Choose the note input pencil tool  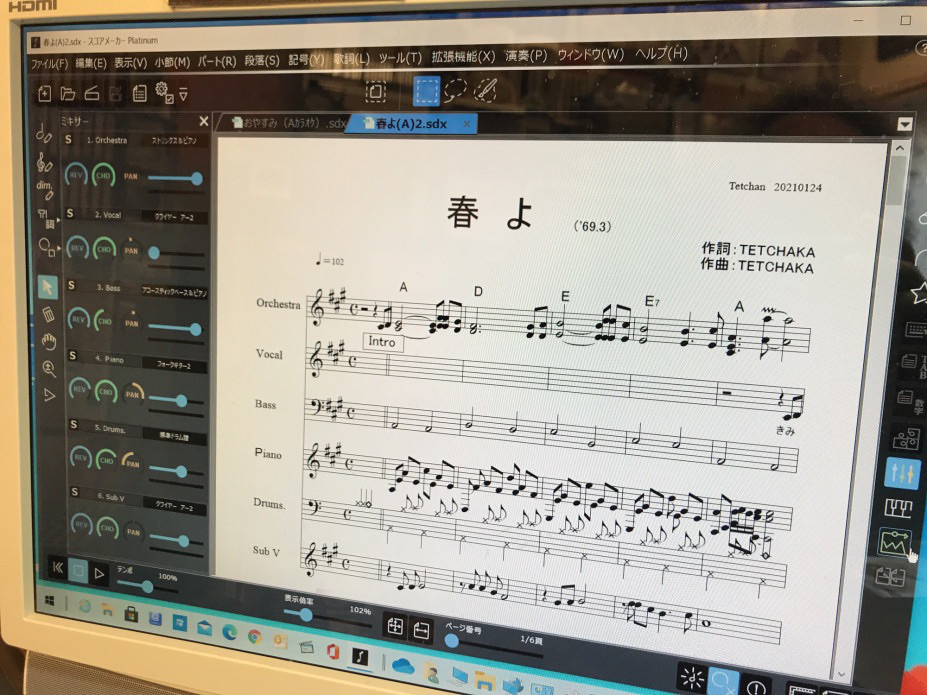click(x=44, y=132)
